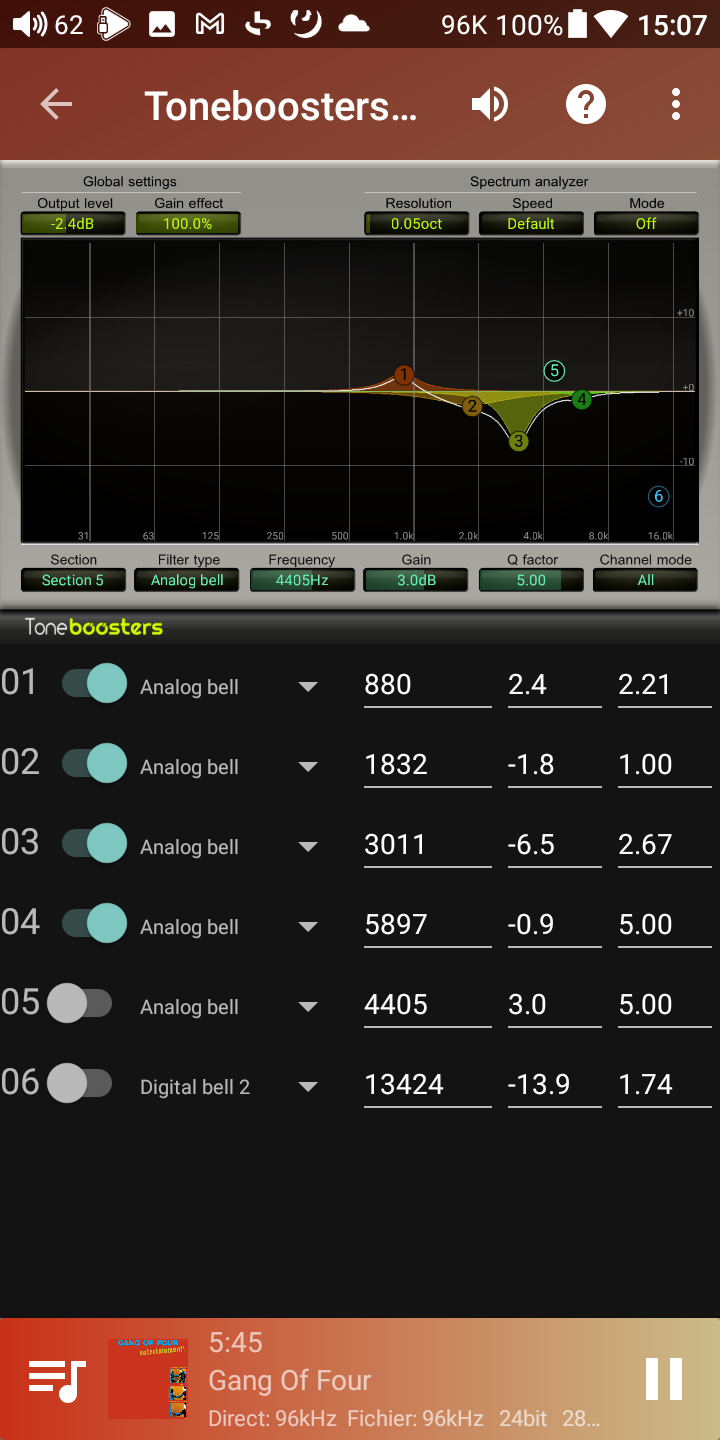The image size is (720, 1440).
Task: Pause playback of Gang Of Four
Action: click(664, 1379)
